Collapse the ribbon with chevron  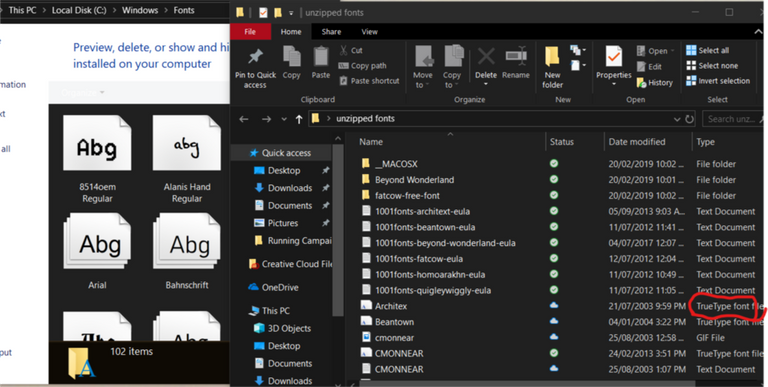click(758, 32)
